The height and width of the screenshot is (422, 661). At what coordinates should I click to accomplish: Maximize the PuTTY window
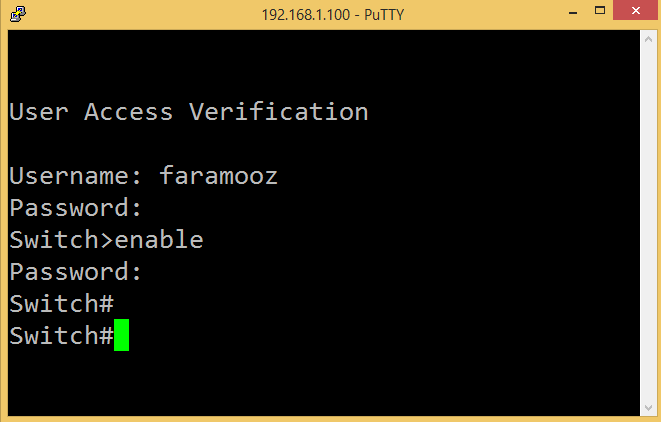click(x=599, y=11)
